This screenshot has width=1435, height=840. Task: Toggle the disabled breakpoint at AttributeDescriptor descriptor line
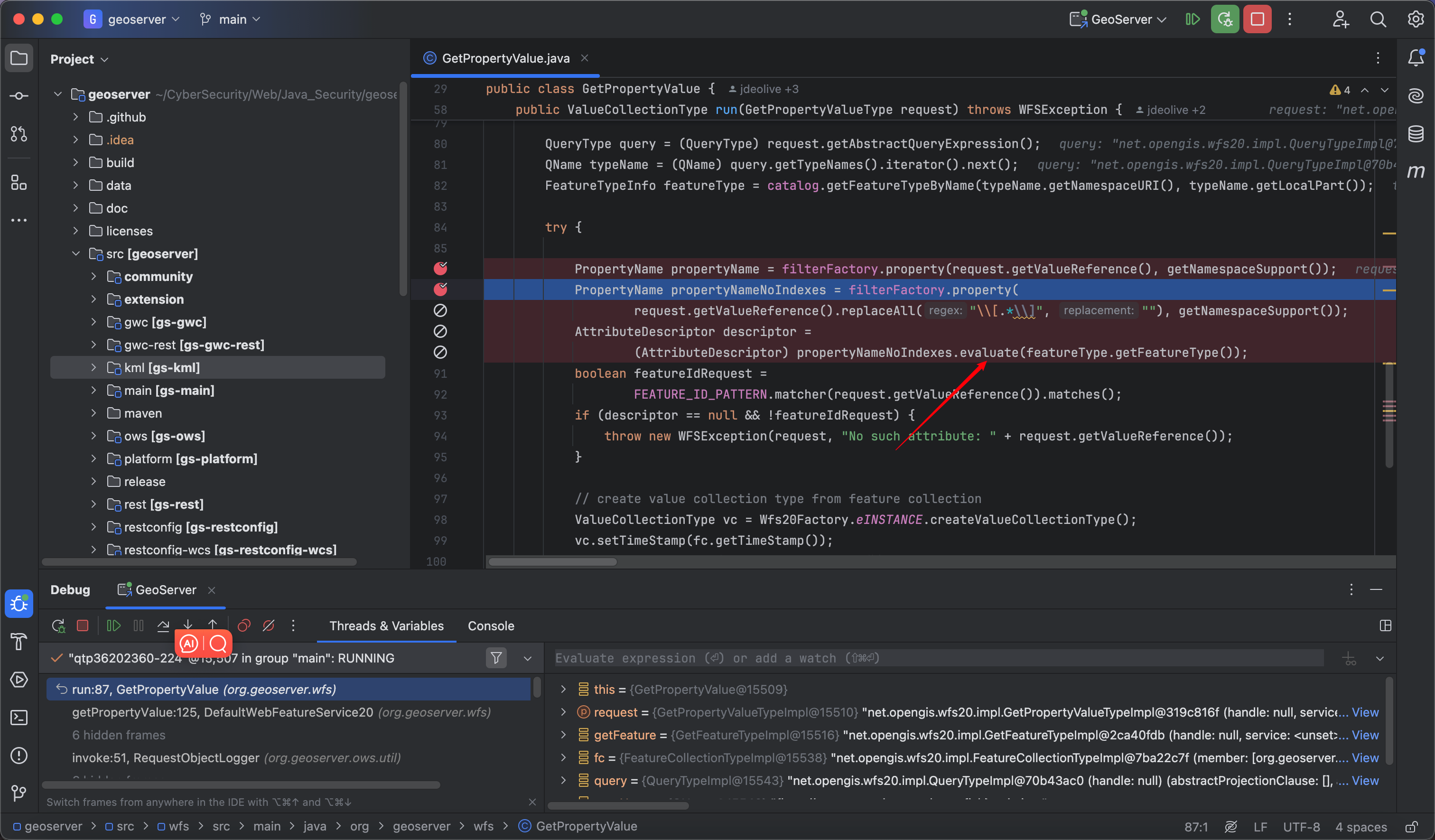click(440, 331)
